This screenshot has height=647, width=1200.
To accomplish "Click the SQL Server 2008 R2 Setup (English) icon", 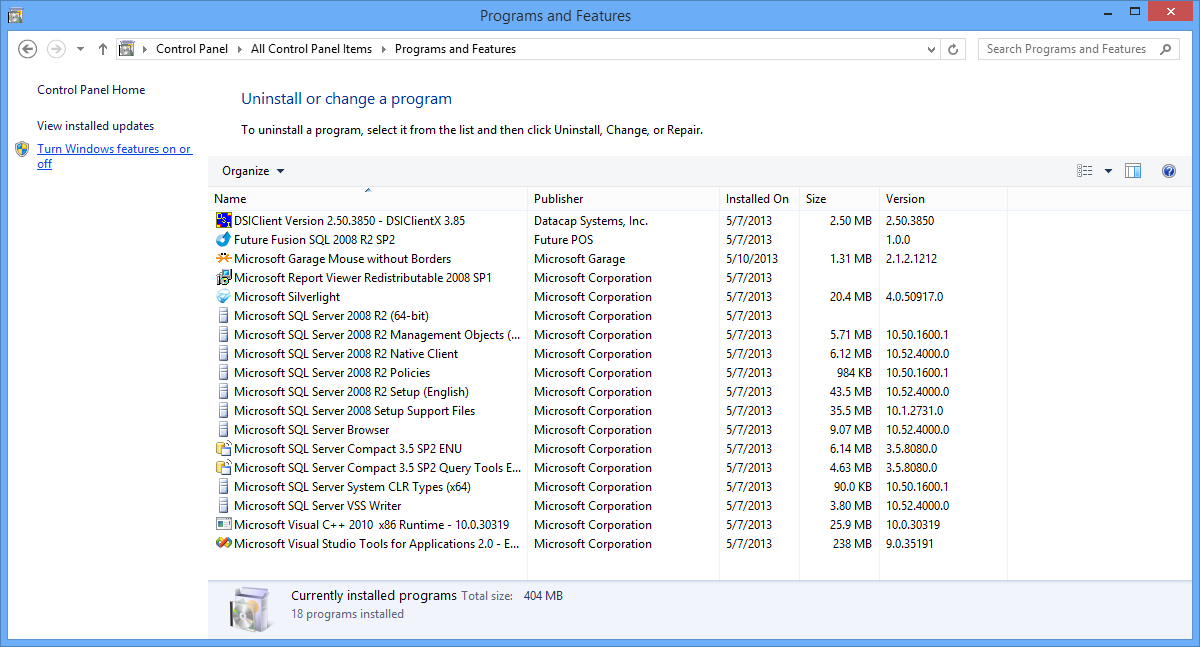I will 223,392.
